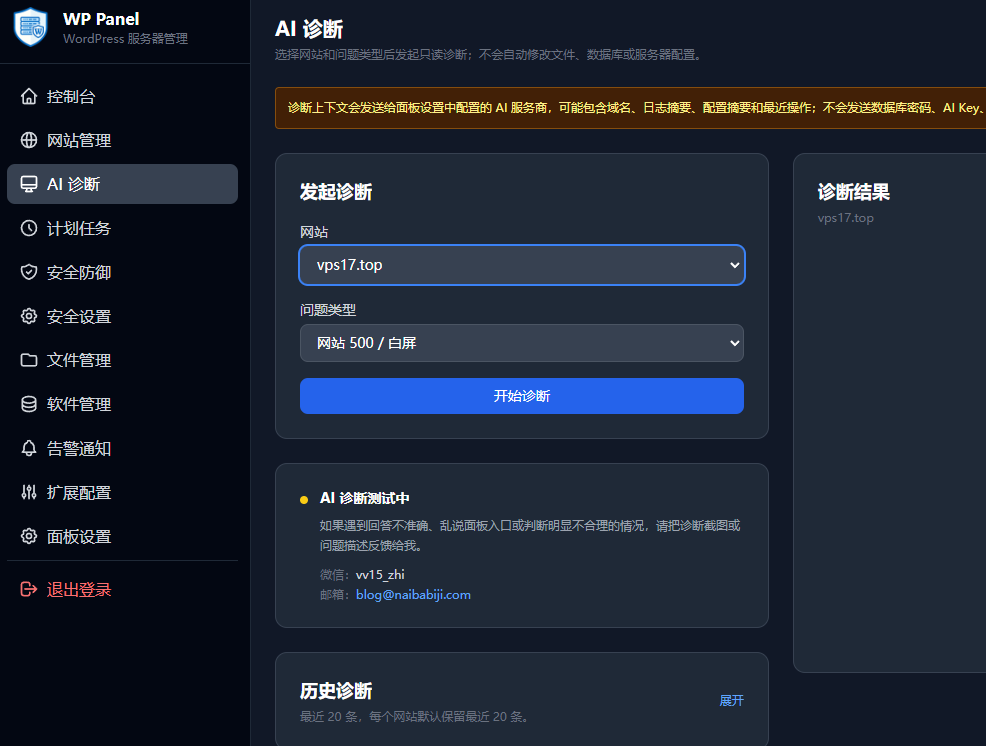986x746 pixels.
Task: Click the gear icon beside 面板设置
Action: (29, 537)
